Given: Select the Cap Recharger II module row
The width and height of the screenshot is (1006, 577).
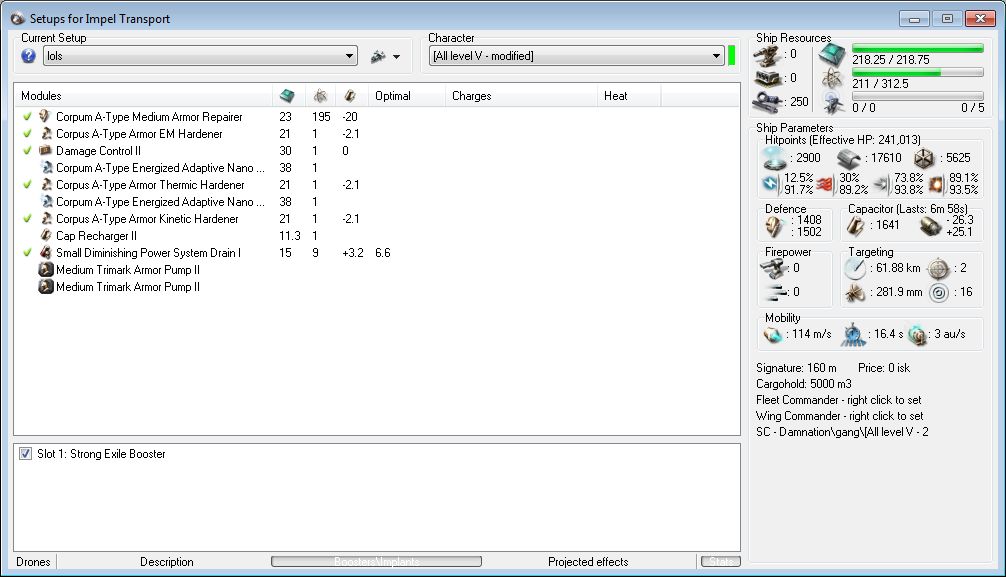Looking at the screenshot, I should pos(378,236).
